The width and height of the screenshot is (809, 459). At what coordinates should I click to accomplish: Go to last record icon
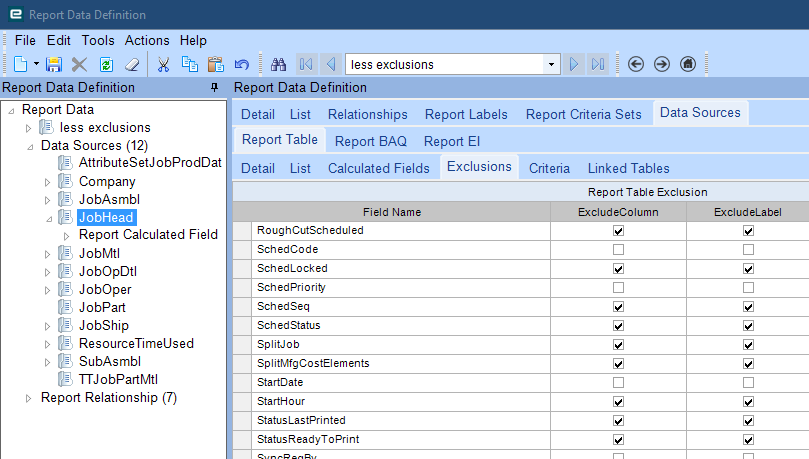point(598,64)
